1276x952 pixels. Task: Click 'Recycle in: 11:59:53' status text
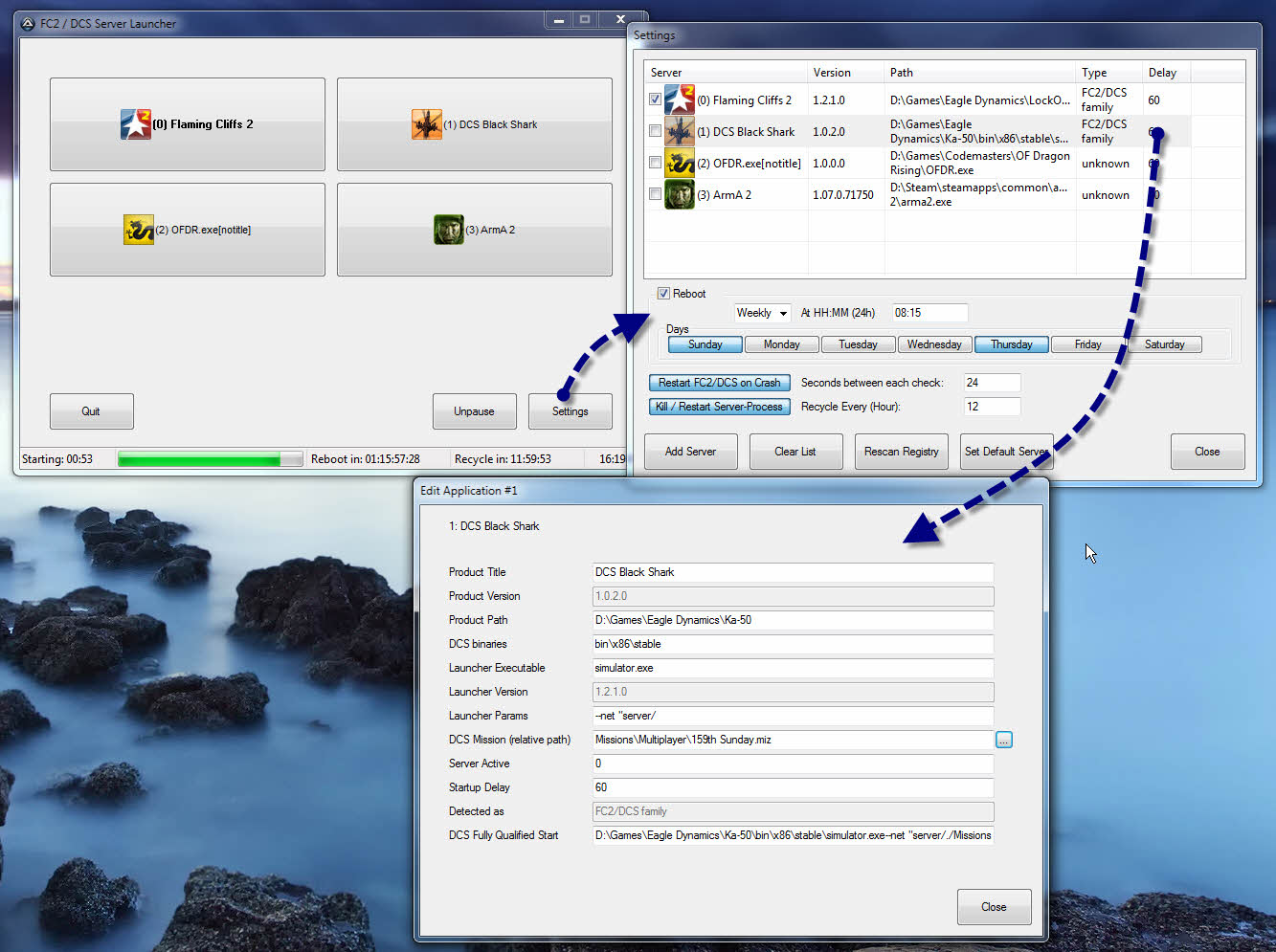[503, 459]
